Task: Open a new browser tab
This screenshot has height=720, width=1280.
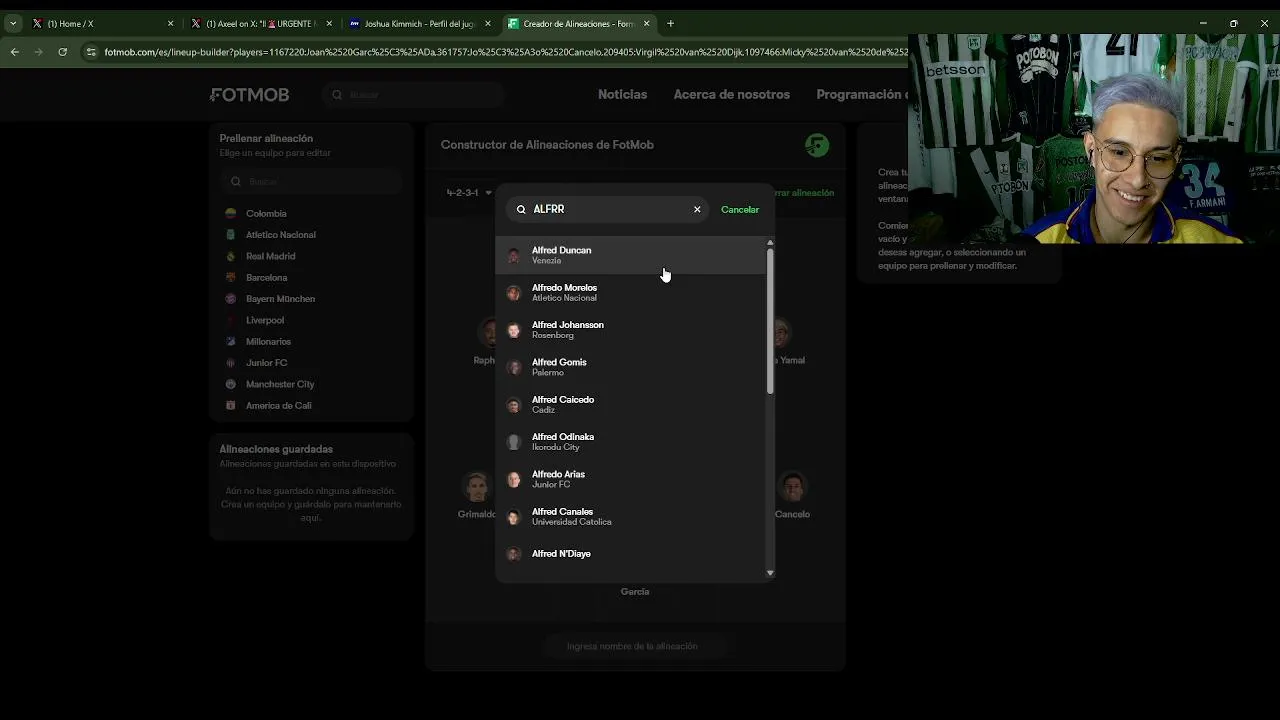Action: pos(670,23)
